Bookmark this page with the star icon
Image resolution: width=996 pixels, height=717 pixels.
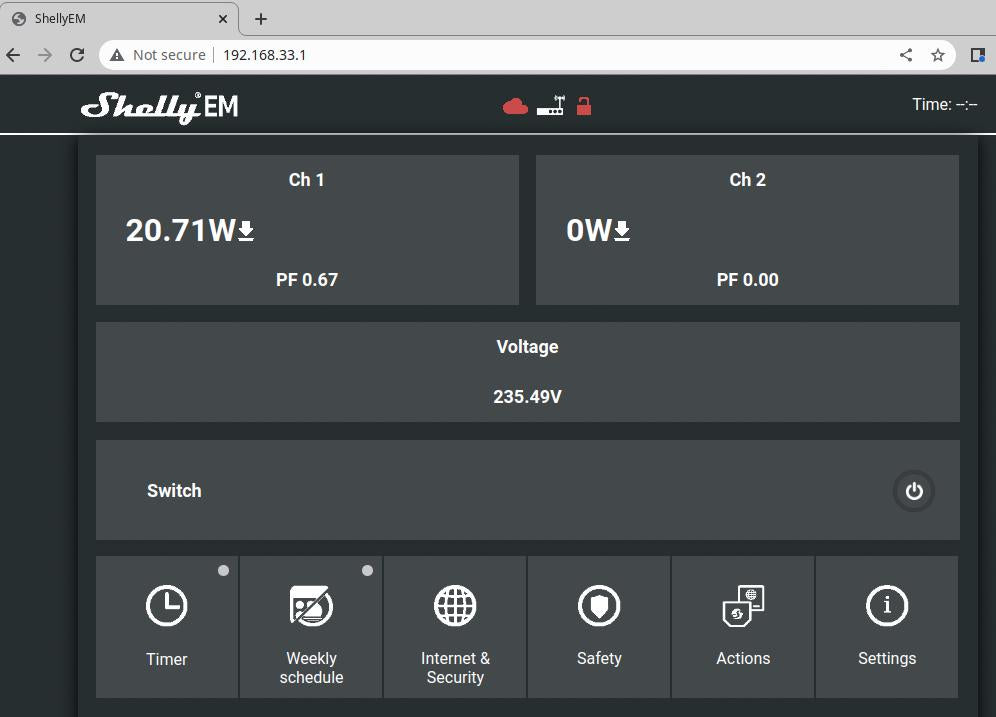(x=938, y=55)
